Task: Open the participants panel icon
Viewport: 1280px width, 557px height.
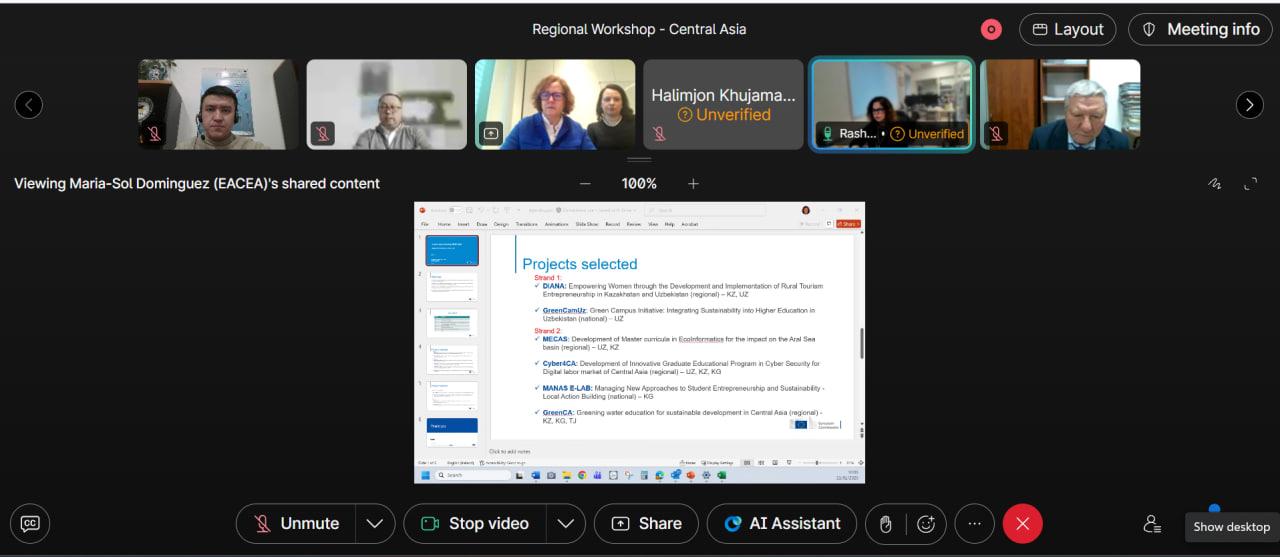Action: [x=1152, y=523]
